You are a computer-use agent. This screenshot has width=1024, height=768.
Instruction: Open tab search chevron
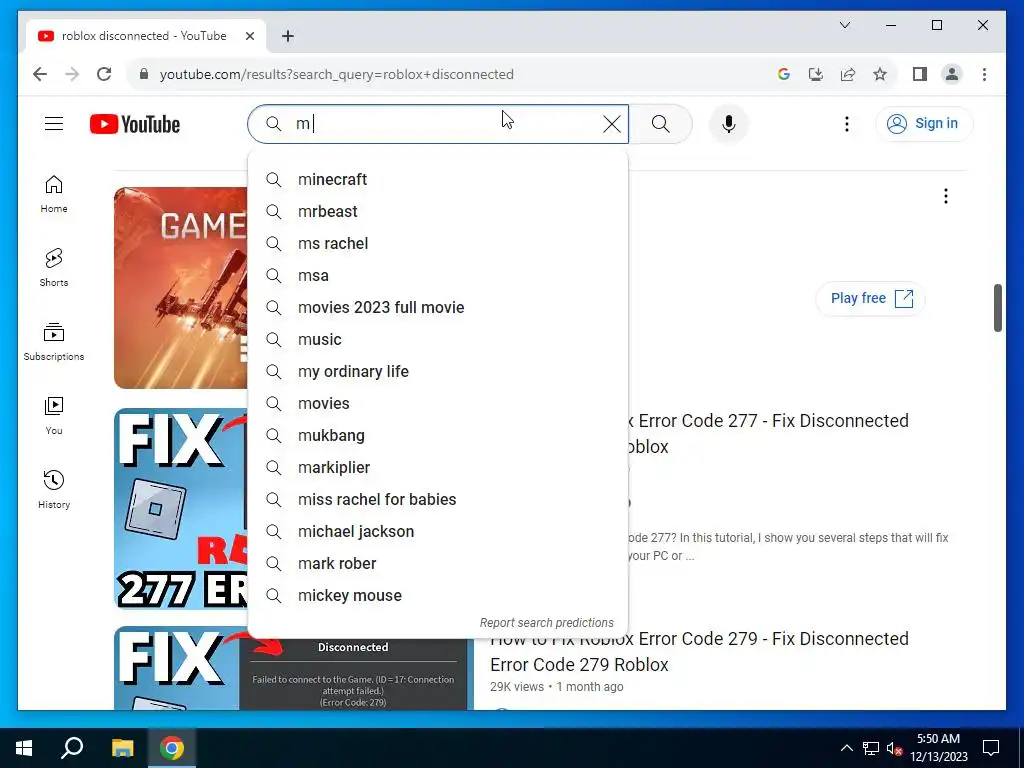(x=844, y=25)
